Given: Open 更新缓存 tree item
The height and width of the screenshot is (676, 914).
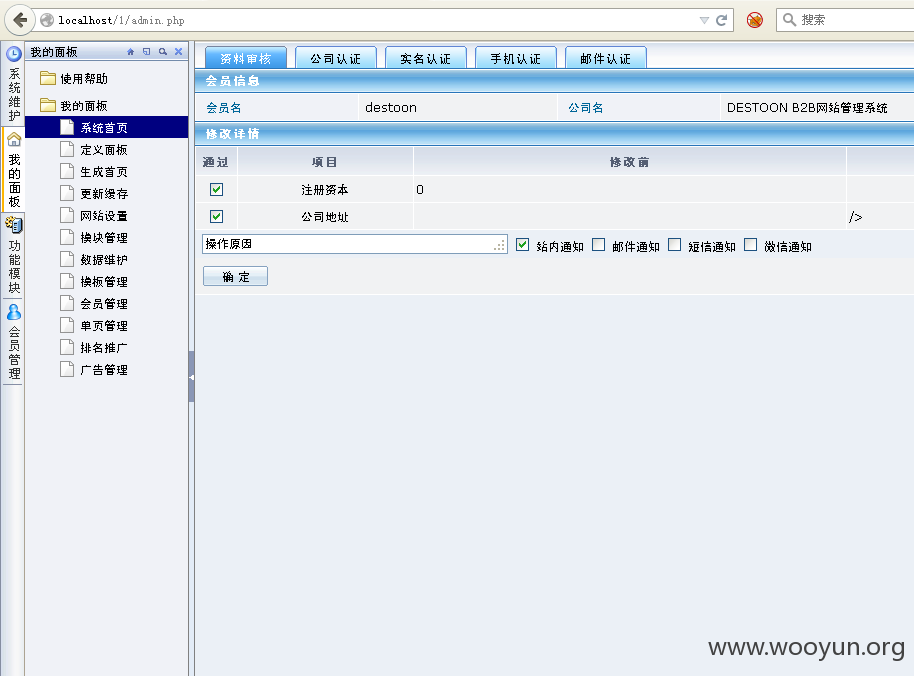Looking at the screenshot, I should click(x=104, y=194).
